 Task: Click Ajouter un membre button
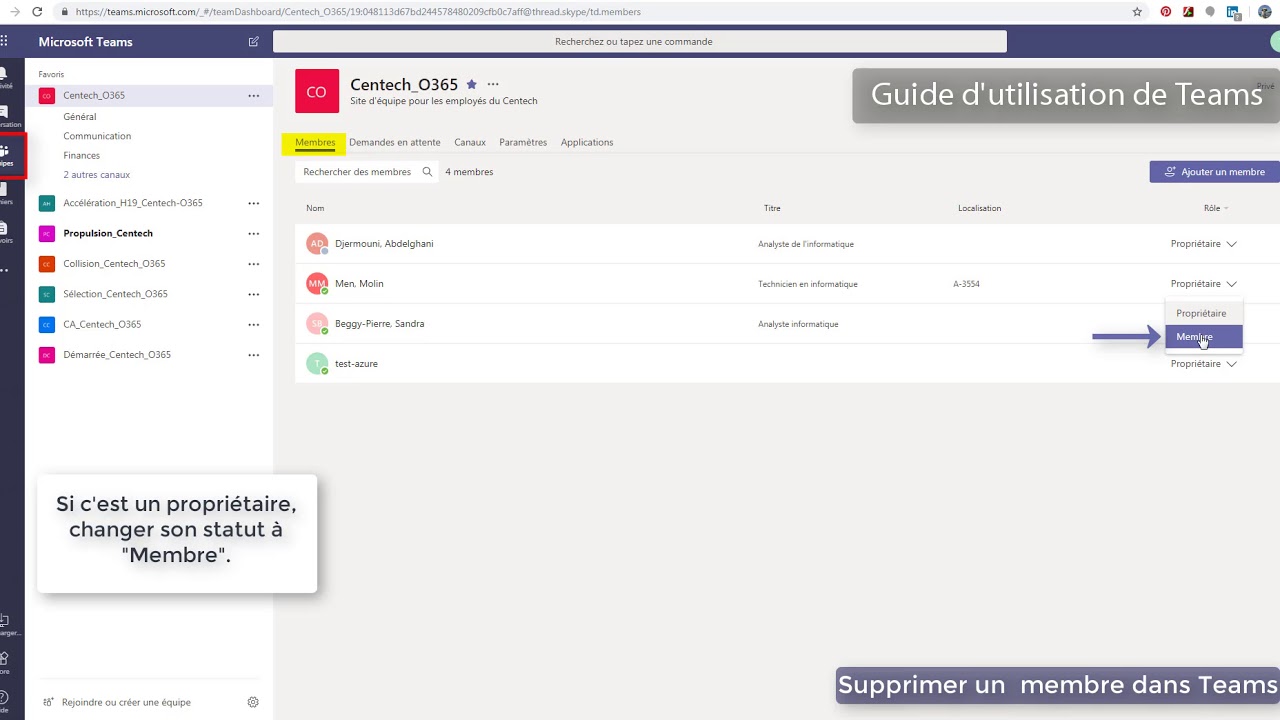[x=1215, y=172]
